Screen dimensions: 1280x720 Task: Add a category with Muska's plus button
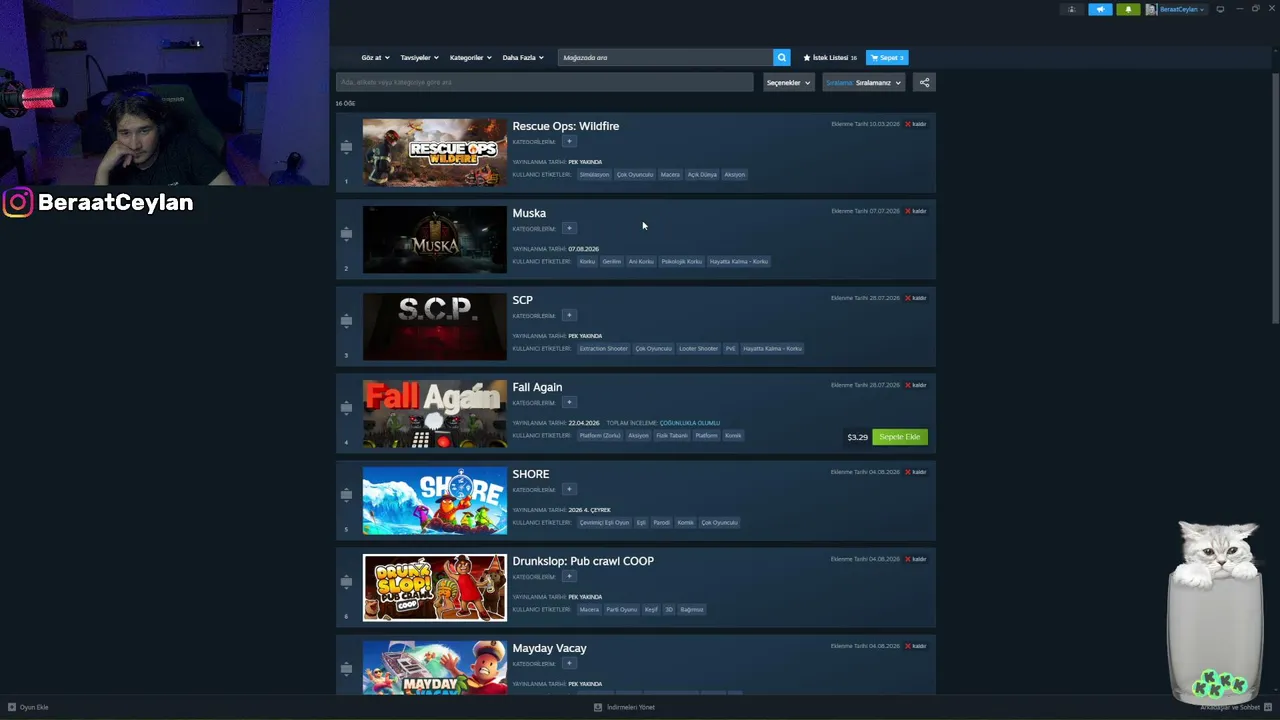(569, 228)
